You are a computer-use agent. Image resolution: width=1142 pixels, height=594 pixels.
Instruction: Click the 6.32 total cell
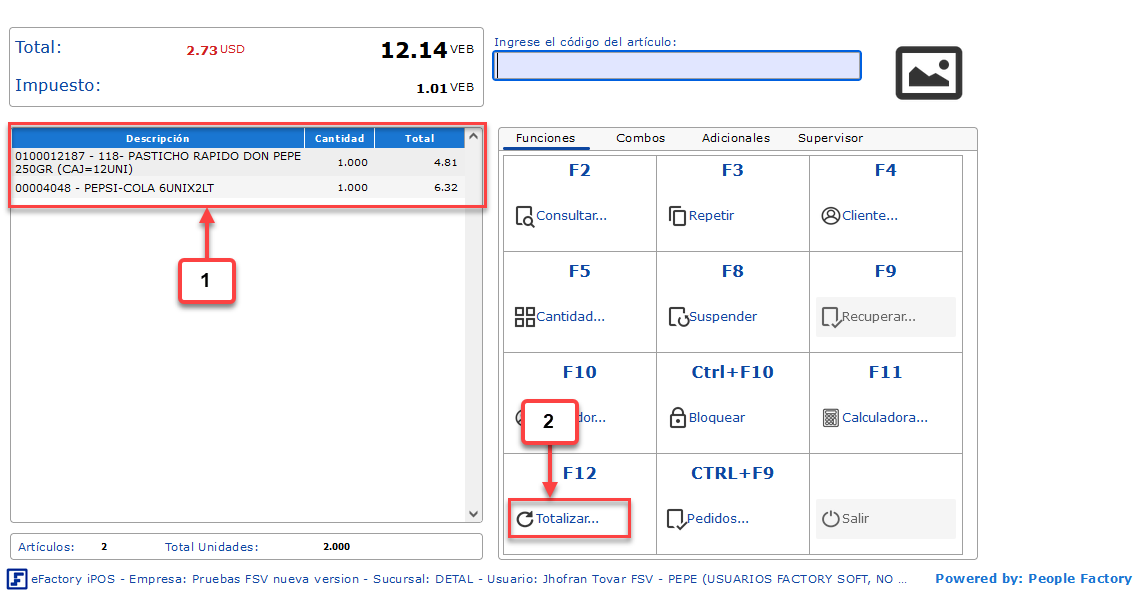tap(446, 188)
